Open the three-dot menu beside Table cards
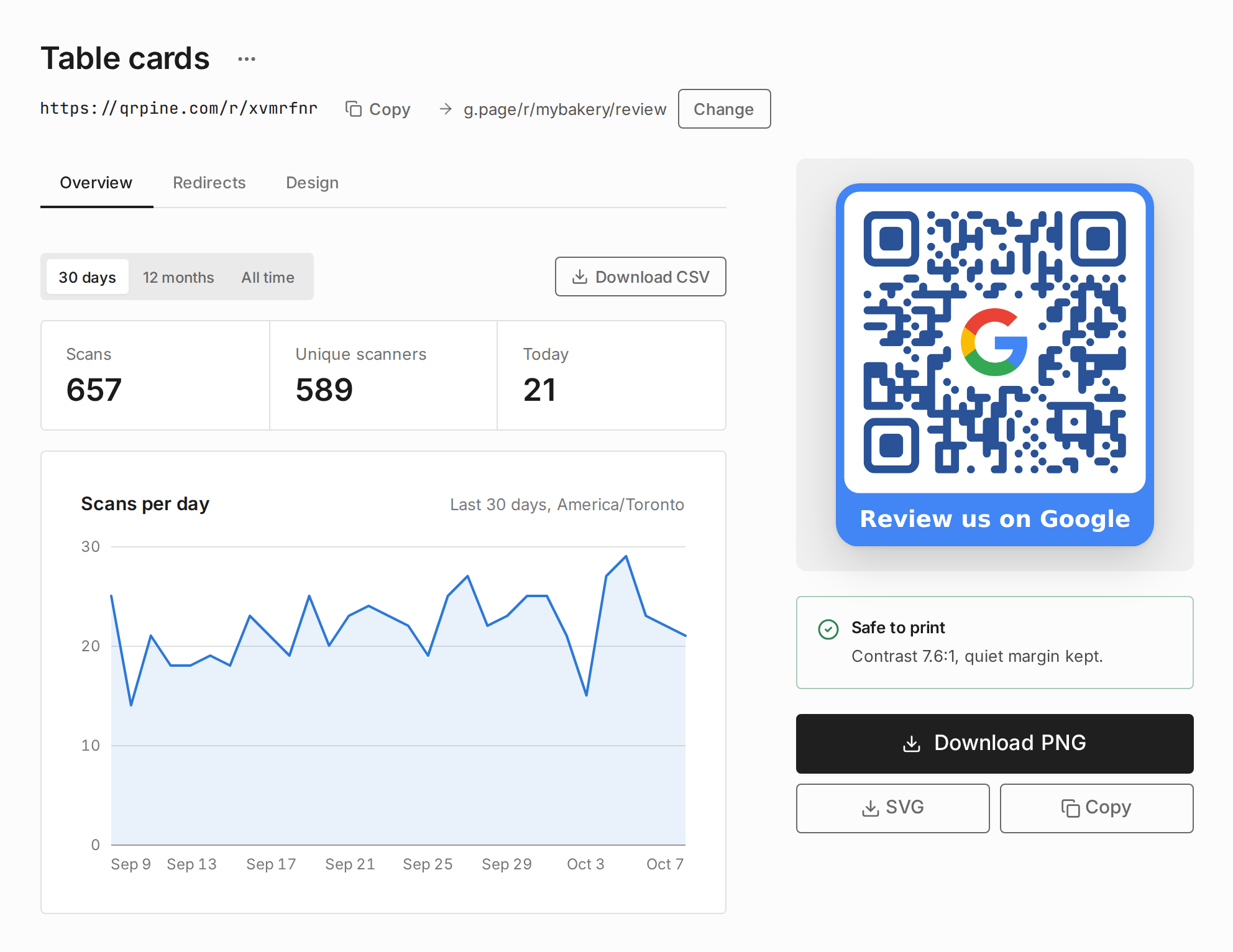The height and width of the screenshot is (952, 1233). 247,59
